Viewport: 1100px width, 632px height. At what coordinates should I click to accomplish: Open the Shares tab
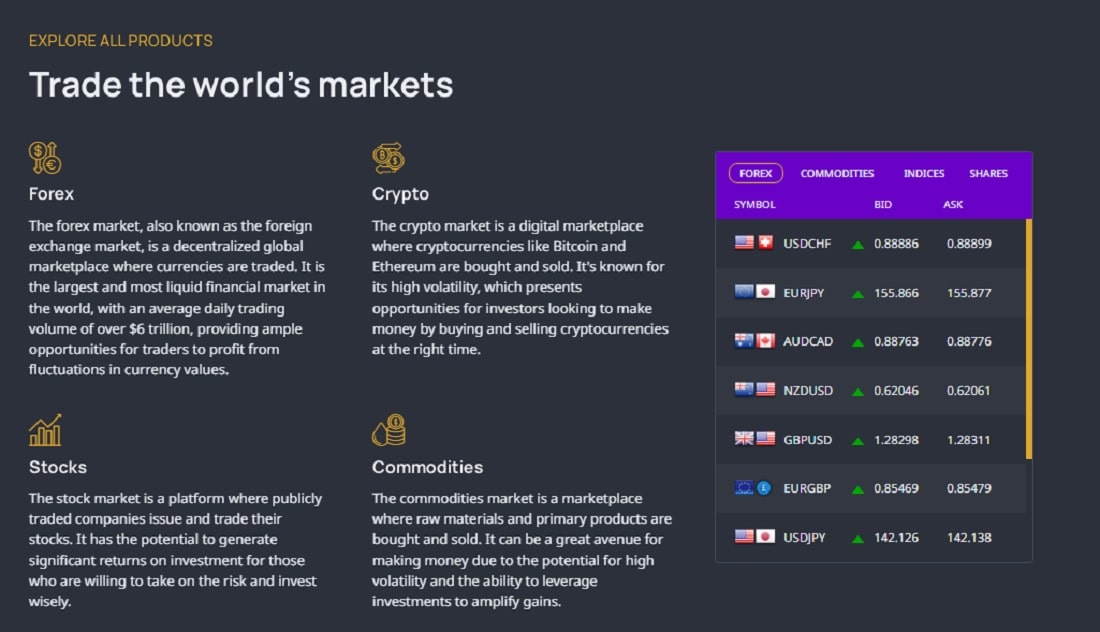(x=988, y=173)
